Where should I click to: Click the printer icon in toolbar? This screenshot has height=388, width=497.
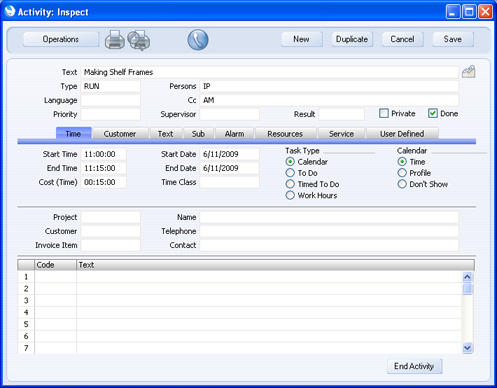pos(115,40)
